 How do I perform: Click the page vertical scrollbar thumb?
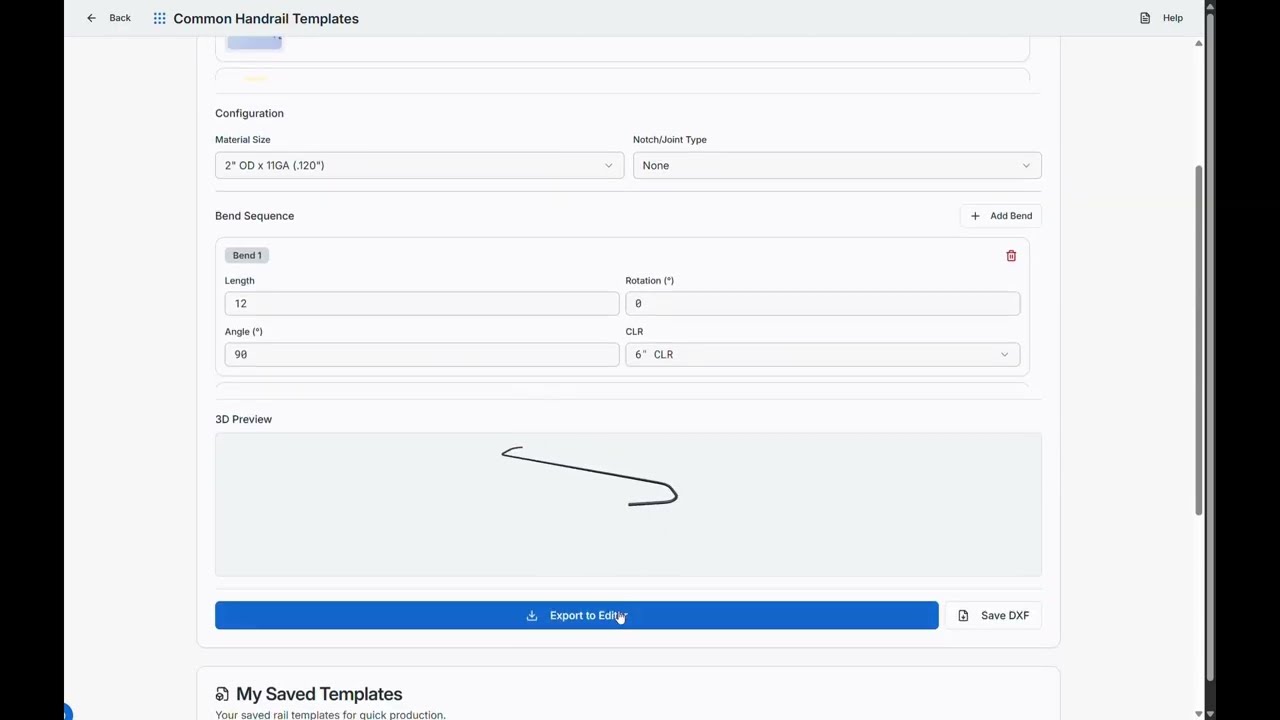1198,340
